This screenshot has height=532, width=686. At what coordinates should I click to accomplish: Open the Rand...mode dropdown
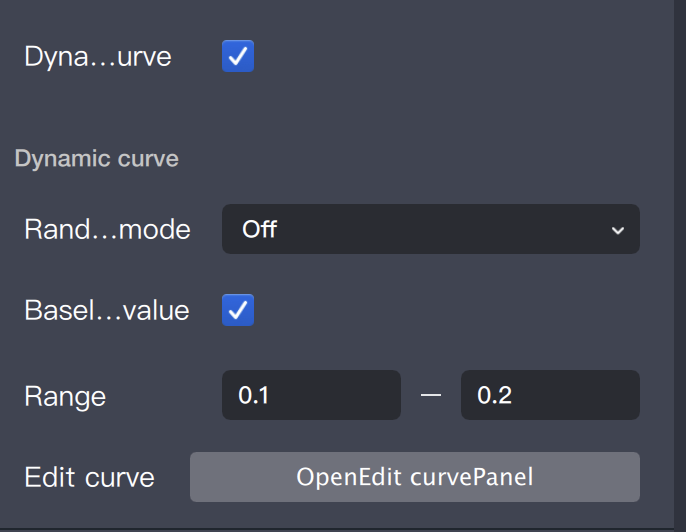click(x=430, y=229)
